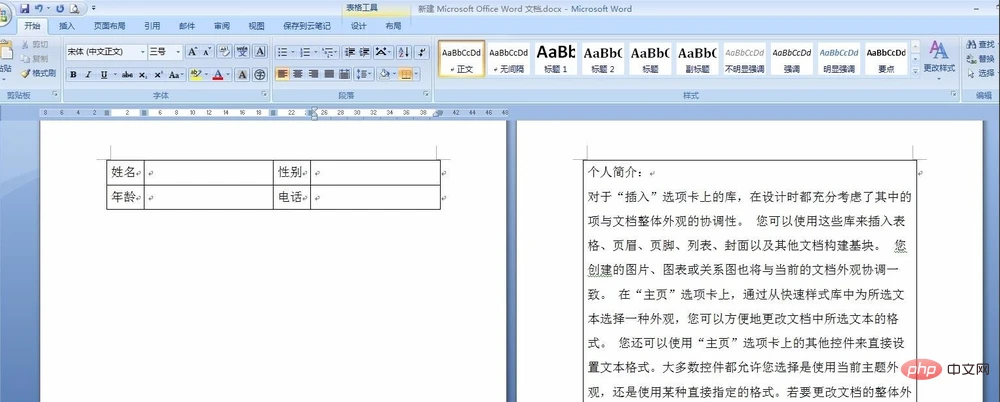This screenshot has height=402, width=1000.
Task: Shrink font size with the A-down icon
Action: 207,52
